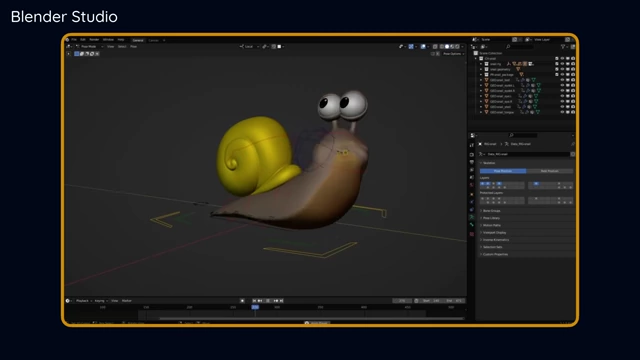Image resolution: width=640 pixels, height=360 pixels.
Task: Toggle eye icon for GEO-snail_tongue
Action: pyautogui.click(x=562, y=112)
